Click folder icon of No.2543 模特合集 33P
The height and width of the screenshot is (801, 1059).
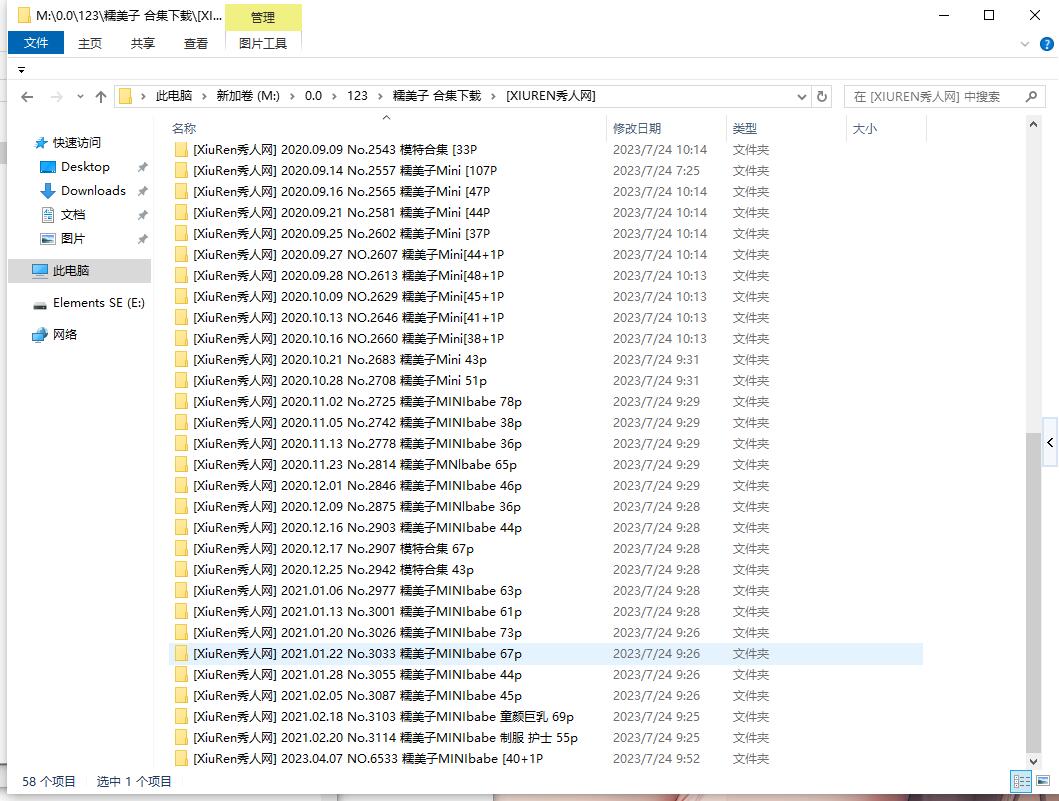(181, 150)
